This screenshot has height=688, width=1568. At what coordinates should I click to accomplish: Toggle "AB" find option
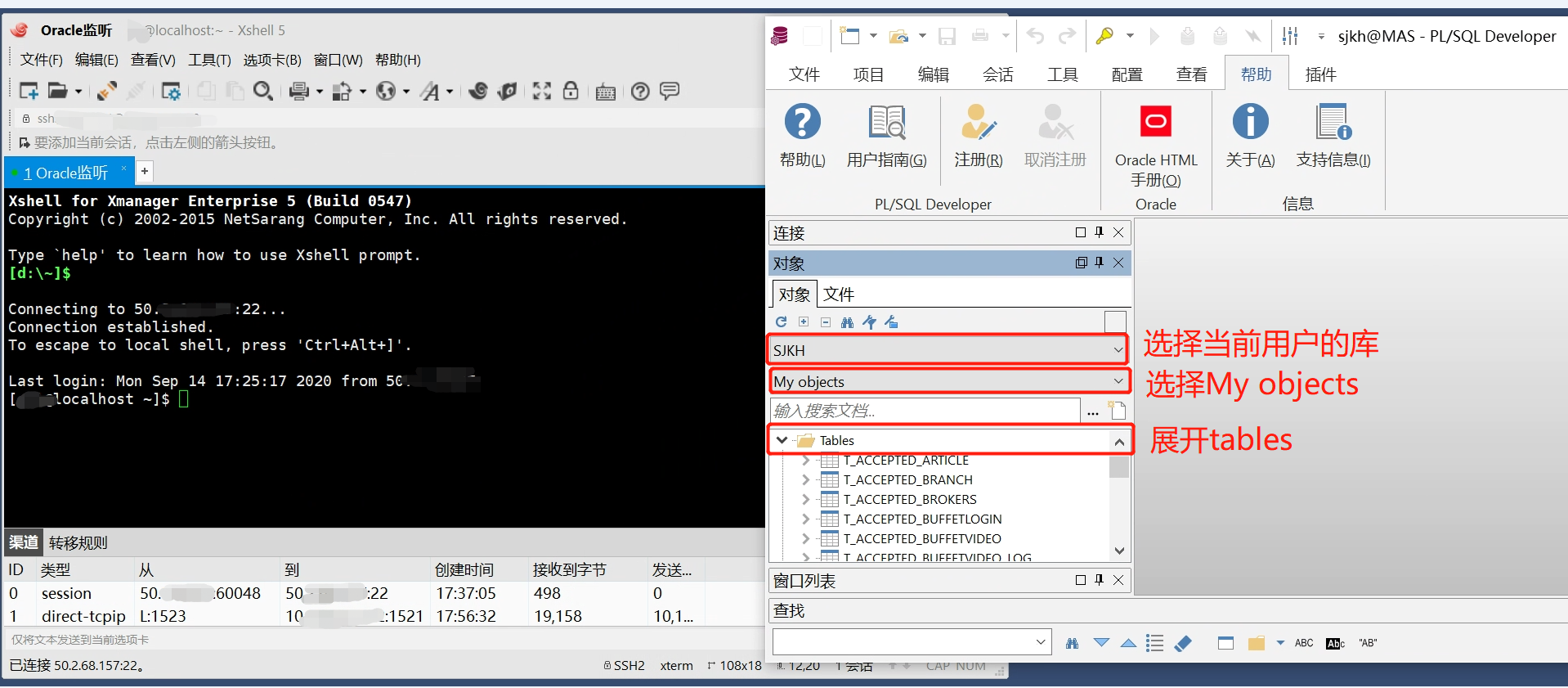1368,643
